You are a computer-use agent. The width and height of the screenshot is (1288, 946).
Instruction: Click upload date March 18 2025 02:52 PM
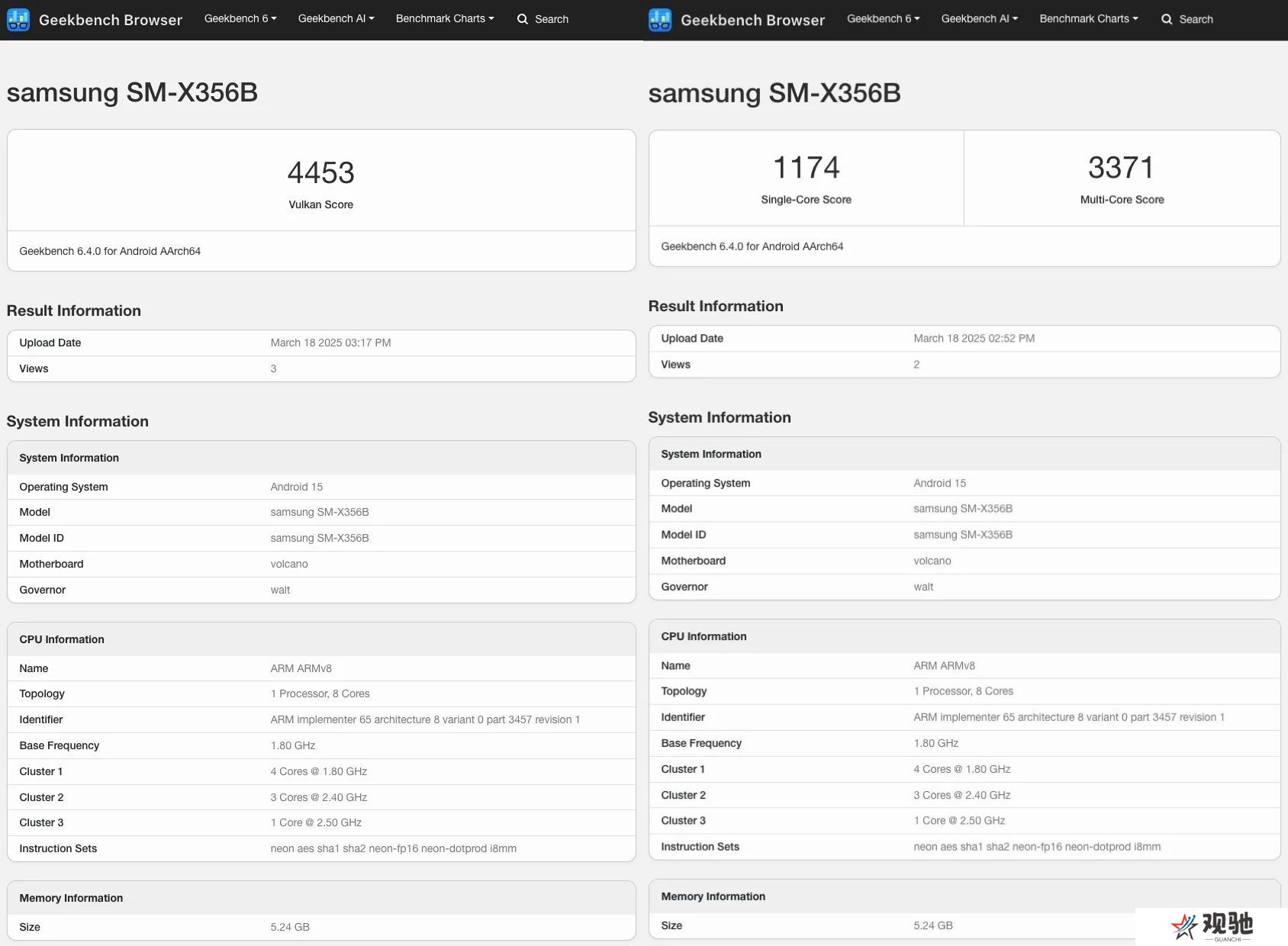(x=974, y=338)
